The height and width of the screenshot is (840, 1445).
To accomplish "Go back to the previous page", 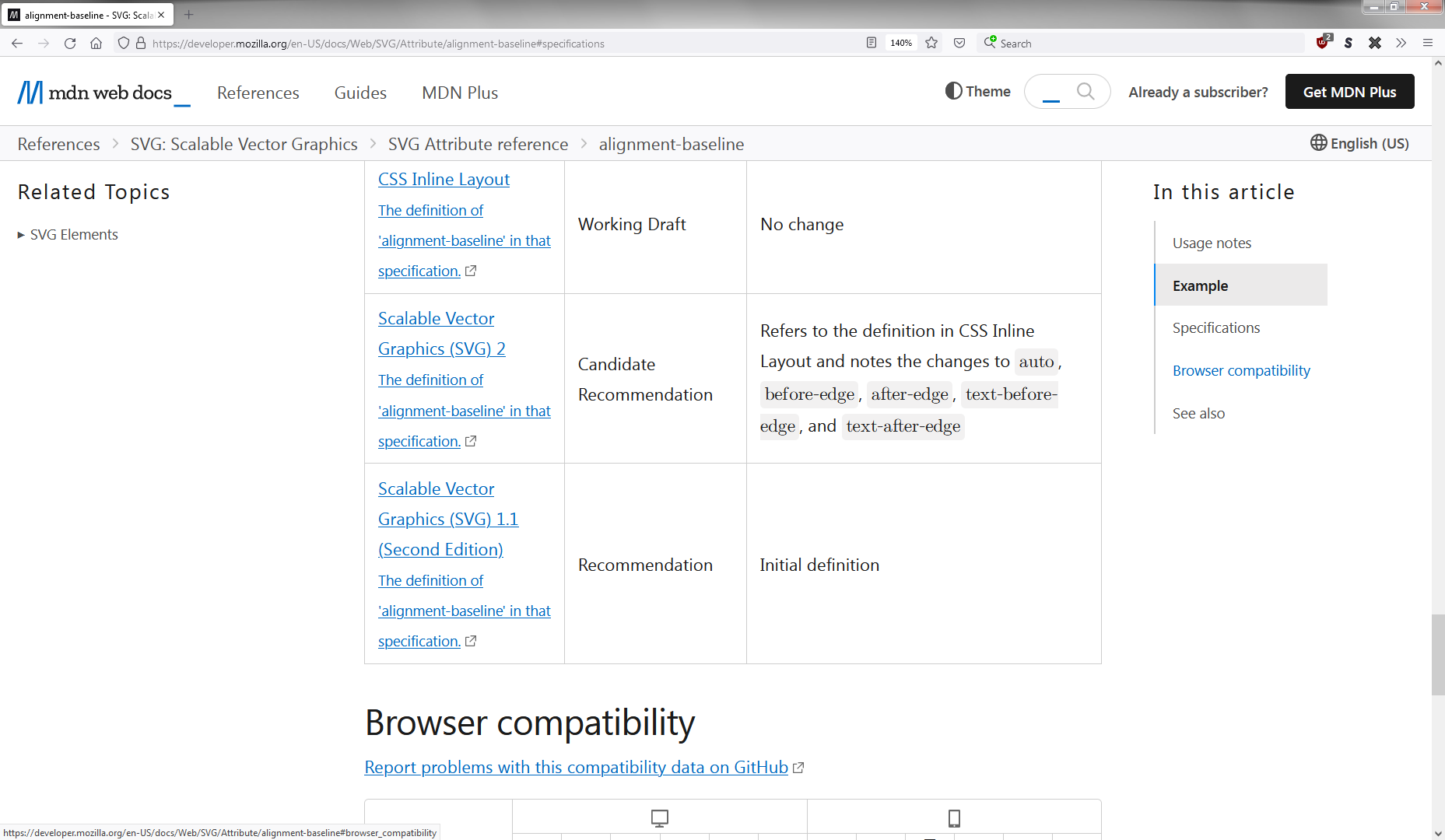I will 17,43.
